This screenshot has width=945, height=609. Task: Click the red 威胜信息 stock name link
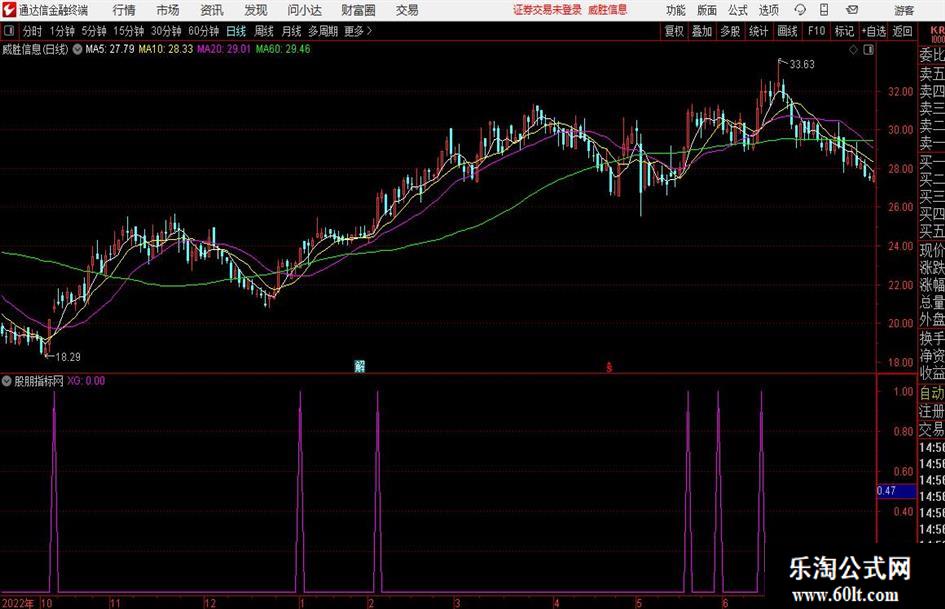click(608, 10)
